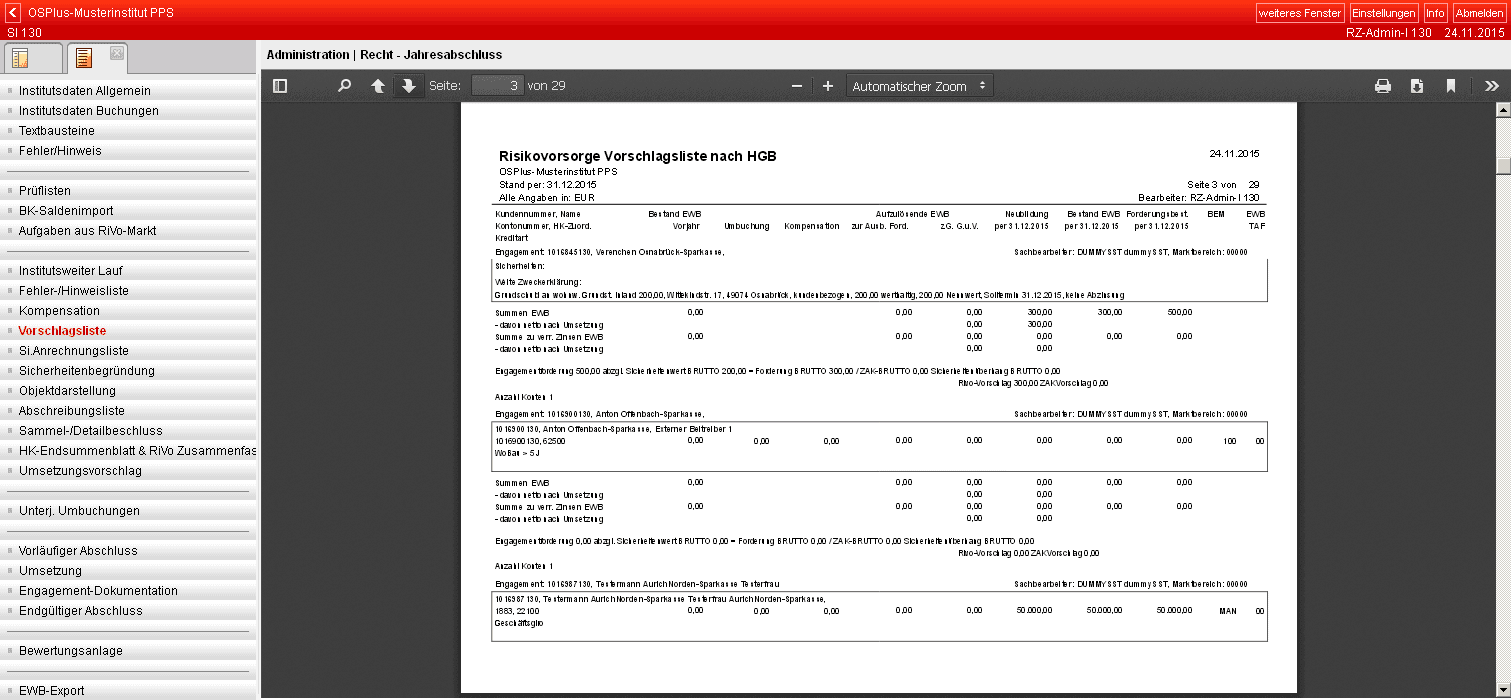Click the PDF vertical scrollbar thumb

coord(1503,165)
